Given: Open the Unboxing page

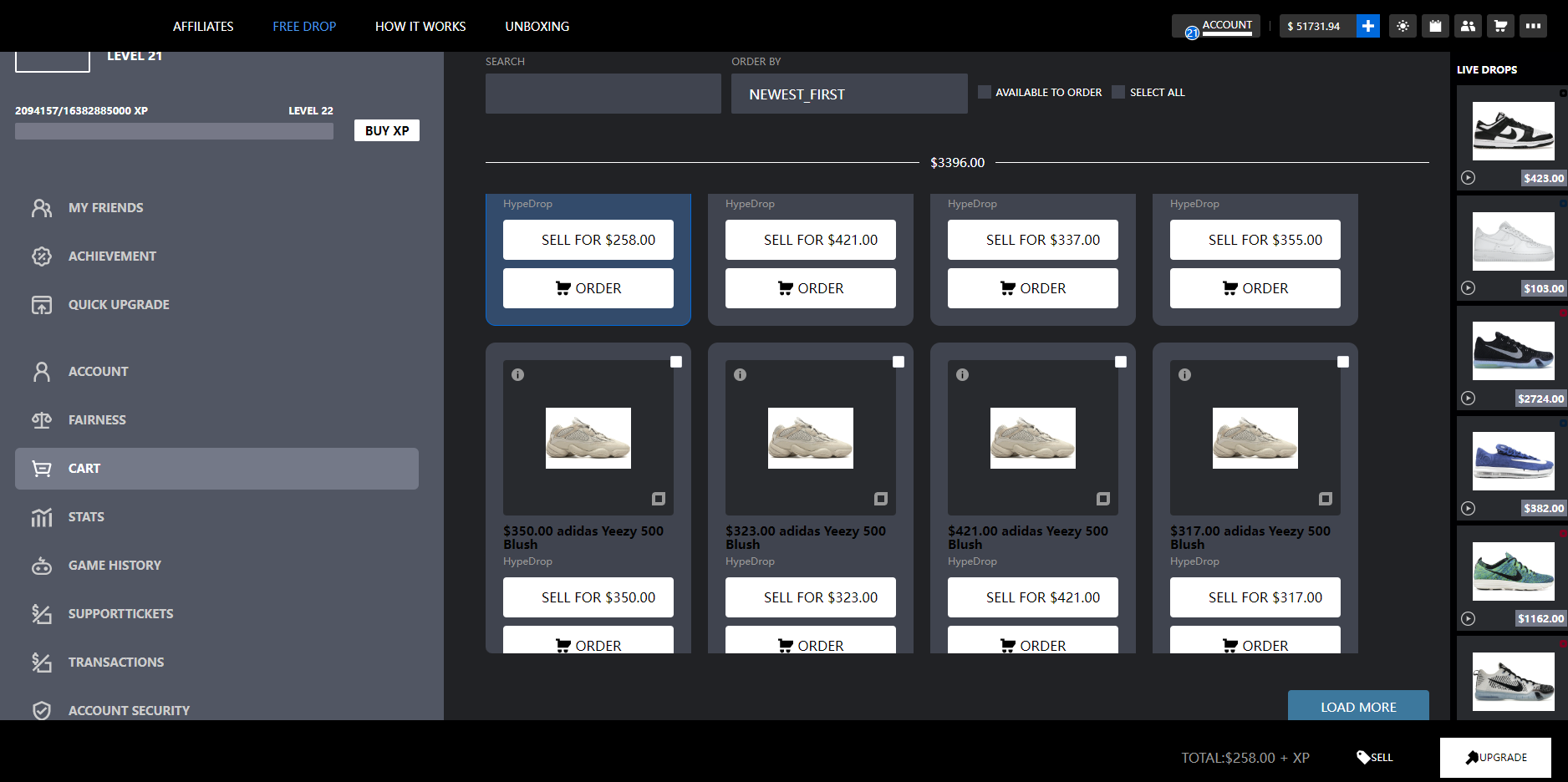Looking at the screenshot, I should tap(537, 26).
